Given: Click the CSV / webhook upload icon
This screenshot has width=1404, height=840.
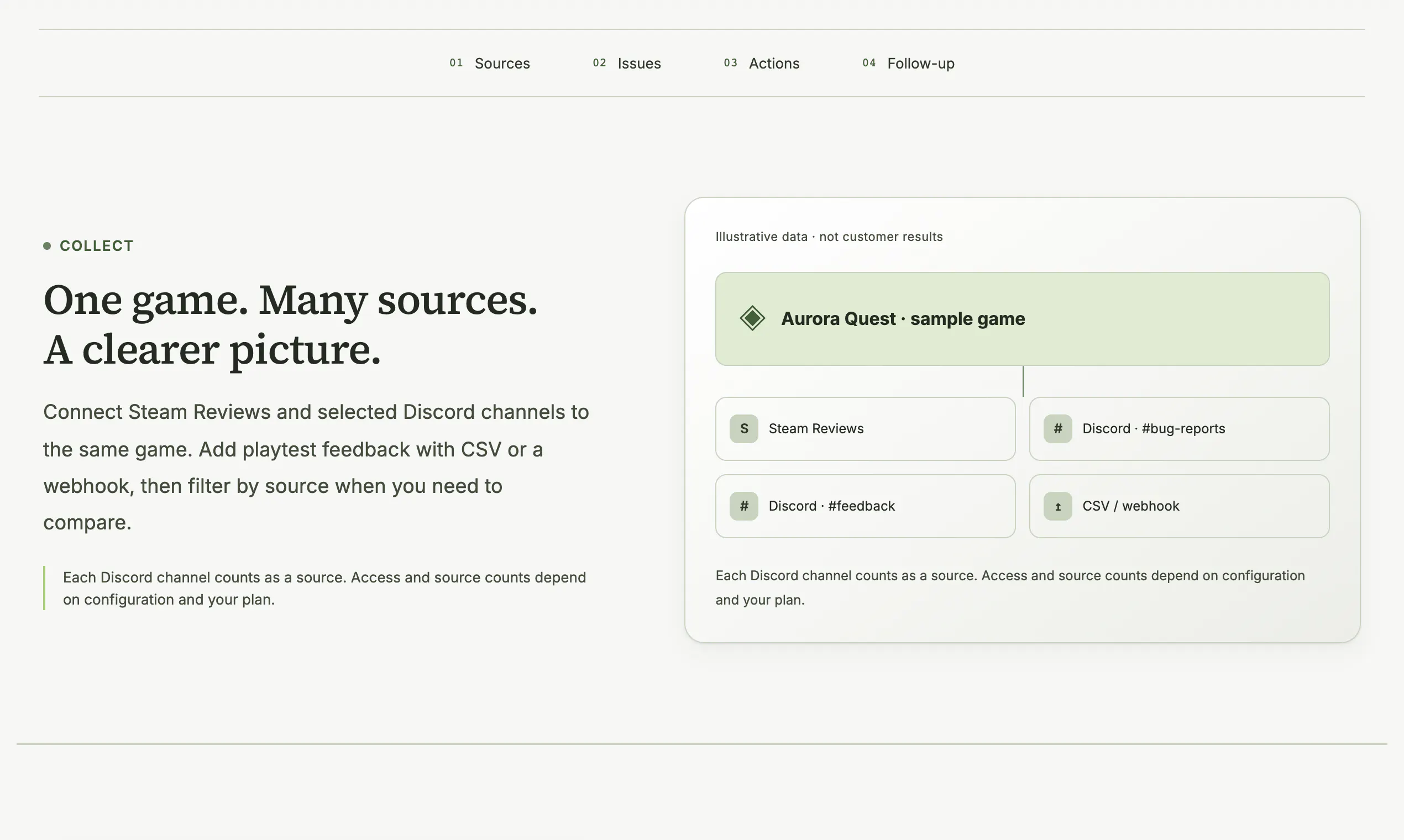Looking at the screenshot, I should (1057, 506).
